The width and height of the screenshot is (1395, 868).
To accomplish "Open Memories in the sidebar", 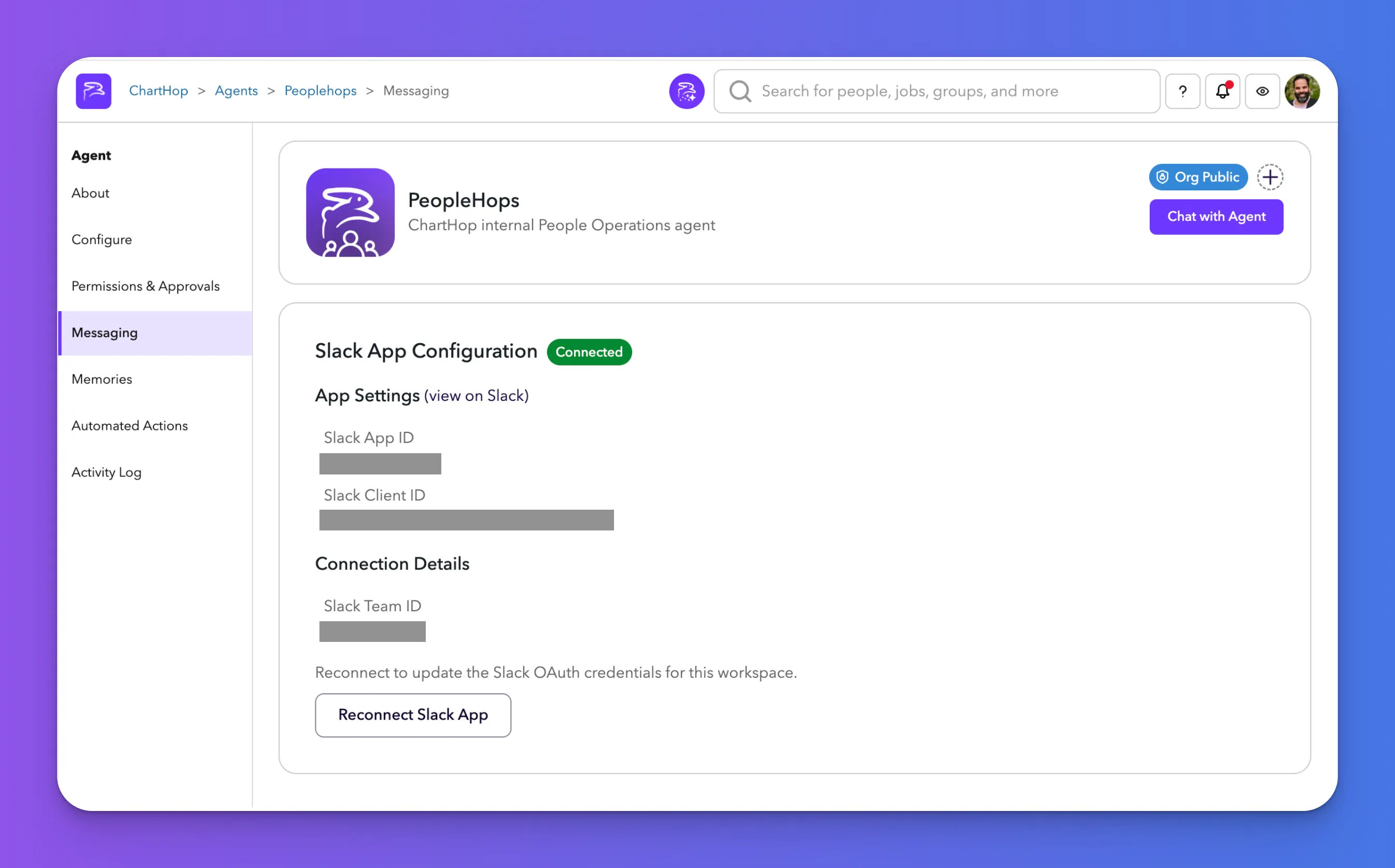I will 155,379.
